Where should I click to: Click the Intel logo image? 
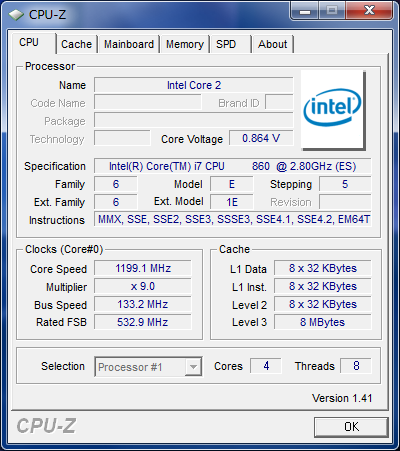[333, 110]
